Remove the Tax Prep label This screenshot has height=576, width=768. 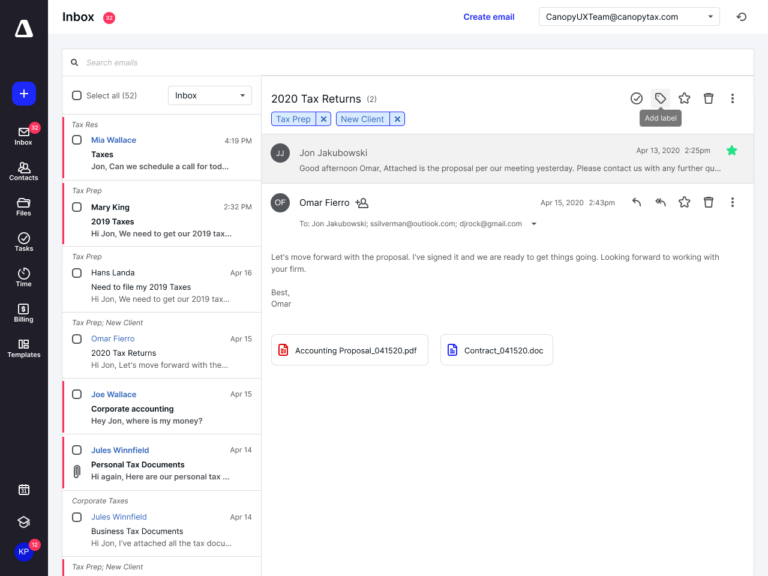click(323, 119)
